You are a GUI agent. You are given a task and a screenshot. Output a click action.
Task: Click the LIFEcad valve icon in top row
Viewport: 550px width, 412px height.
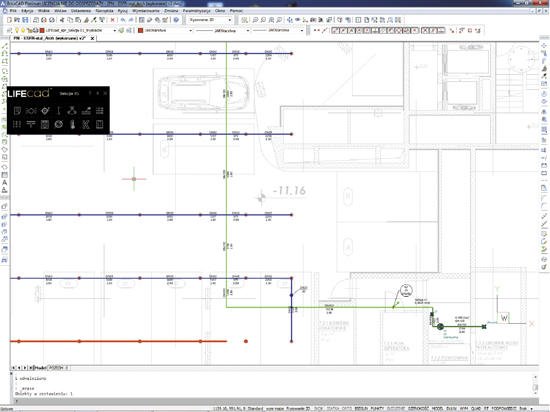[x=45, y=111]
